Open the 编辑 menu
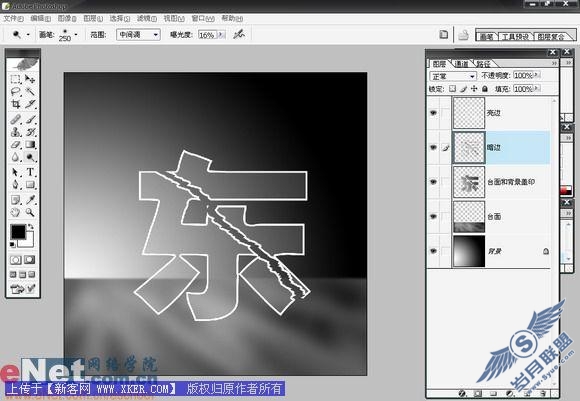 point(40,18)
